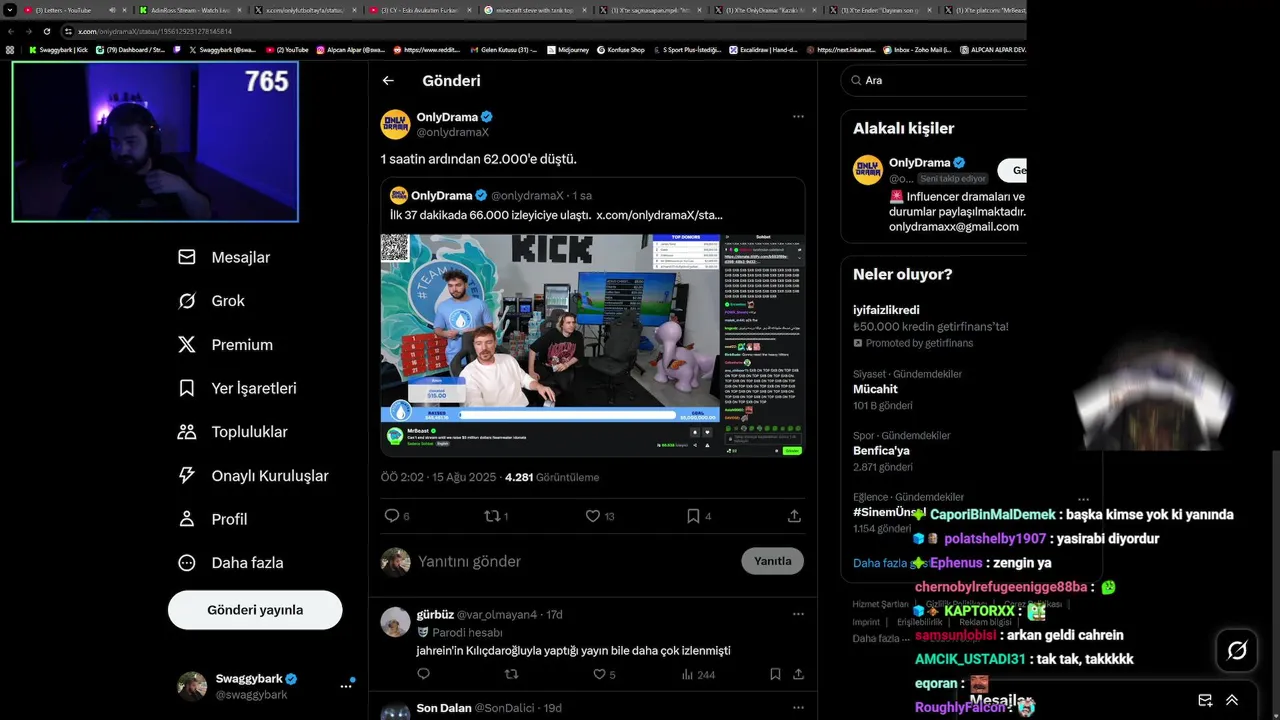Reply icon on OnlyDrama post with 6 replies

392,516
